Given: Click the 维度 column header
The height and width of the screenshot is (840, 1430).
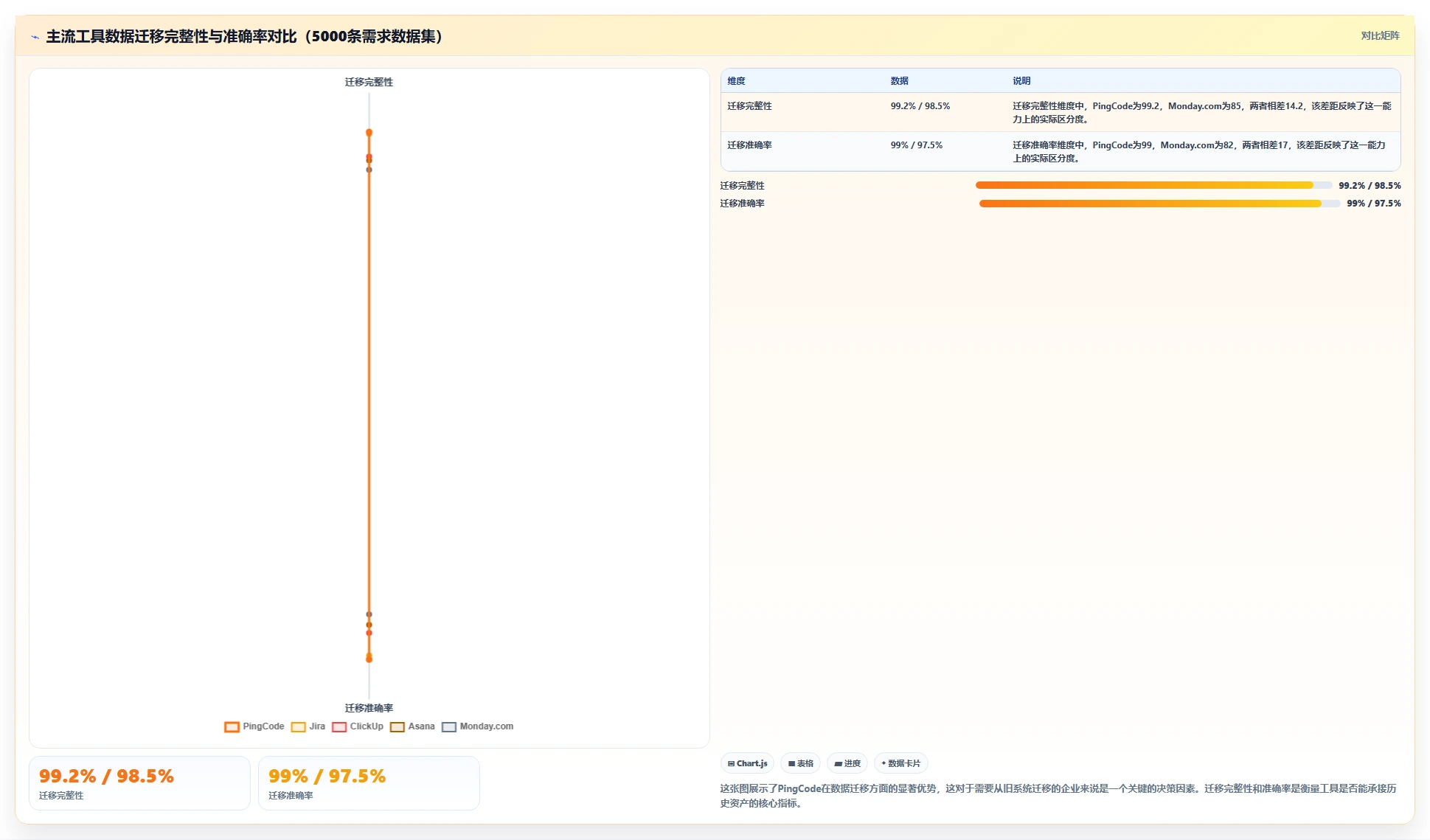Looking at the screenshot, I should click(736, 81).
